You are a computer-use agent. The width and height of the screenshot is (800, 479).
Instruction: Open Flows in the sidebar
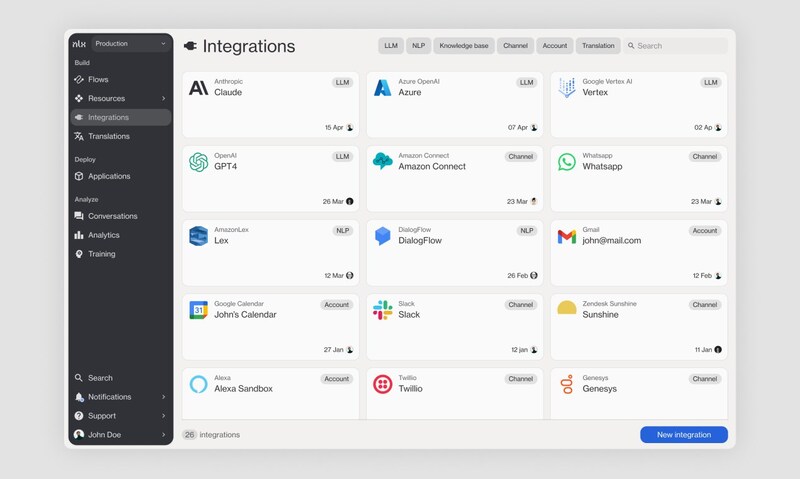pos(98,79)
